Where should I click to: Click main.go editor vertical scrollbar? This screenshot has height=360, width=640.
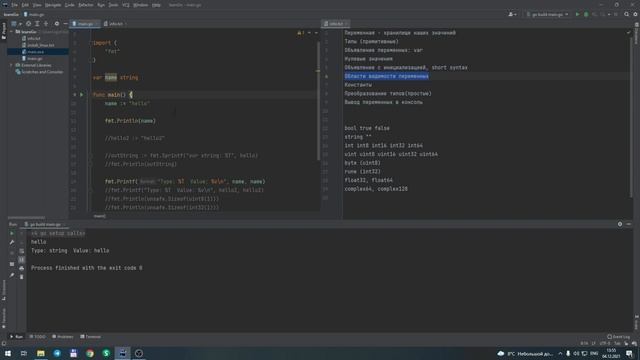(x=318, y=102)
